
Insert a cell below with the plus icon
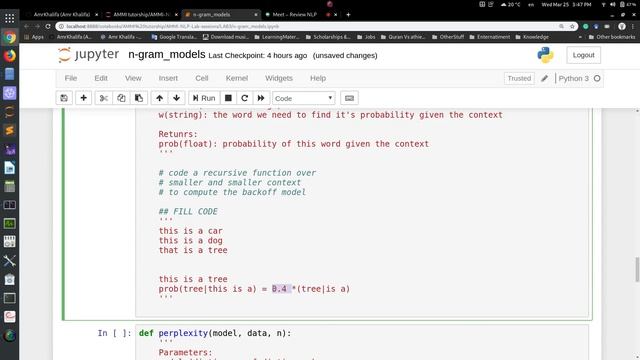coord(84,98)
